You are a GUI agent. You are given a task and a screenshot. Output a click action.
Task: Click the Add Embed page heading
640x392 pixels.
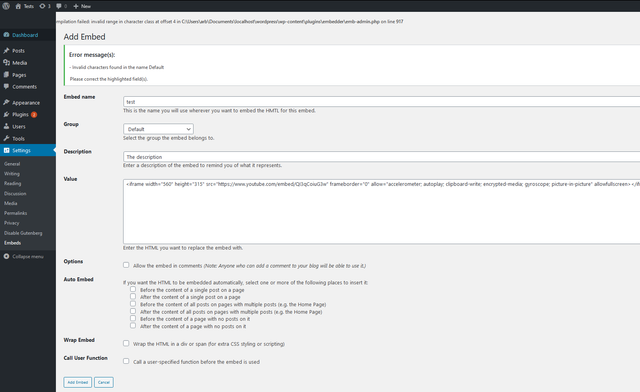click(84, 37)
